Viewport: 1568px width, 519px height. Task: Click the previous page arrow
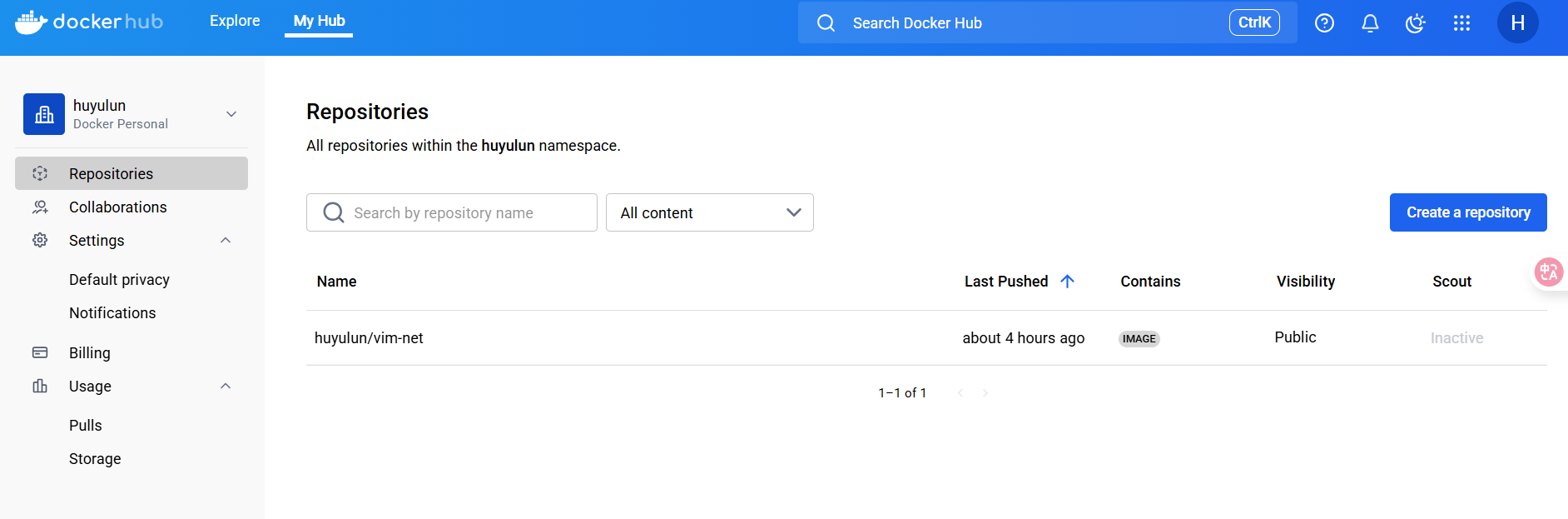tap(960, 392)
